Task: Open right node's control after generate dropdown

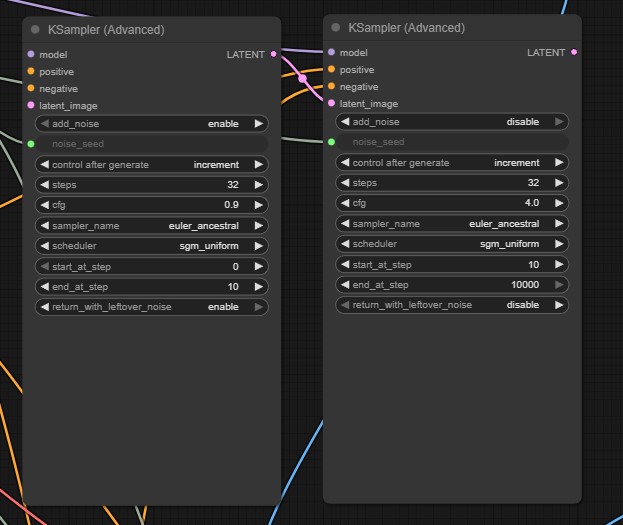Action: tap(452, 163)
